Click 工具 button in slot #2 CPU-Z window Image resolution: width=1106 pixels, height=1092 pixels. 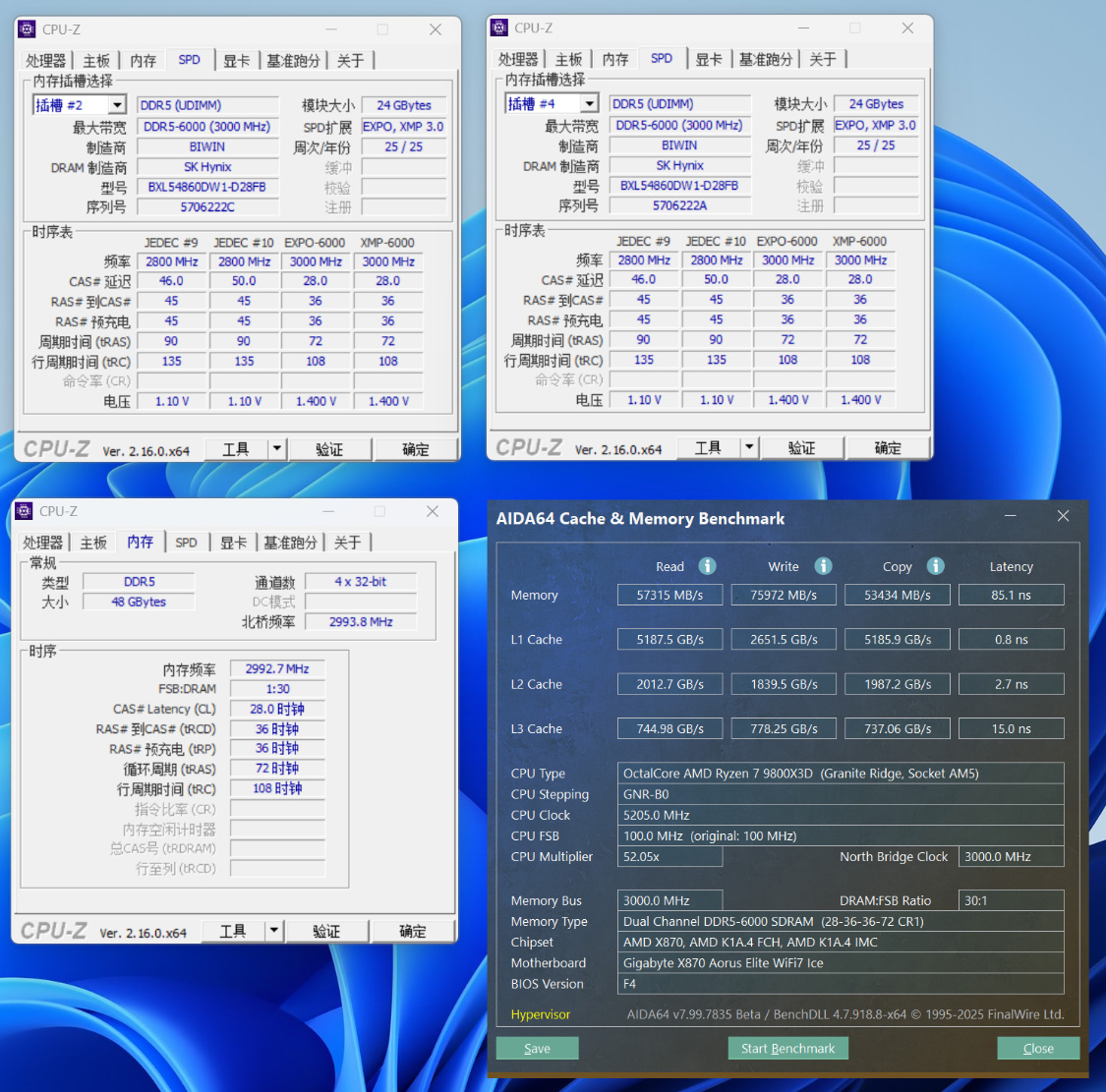tap(236, 449)
